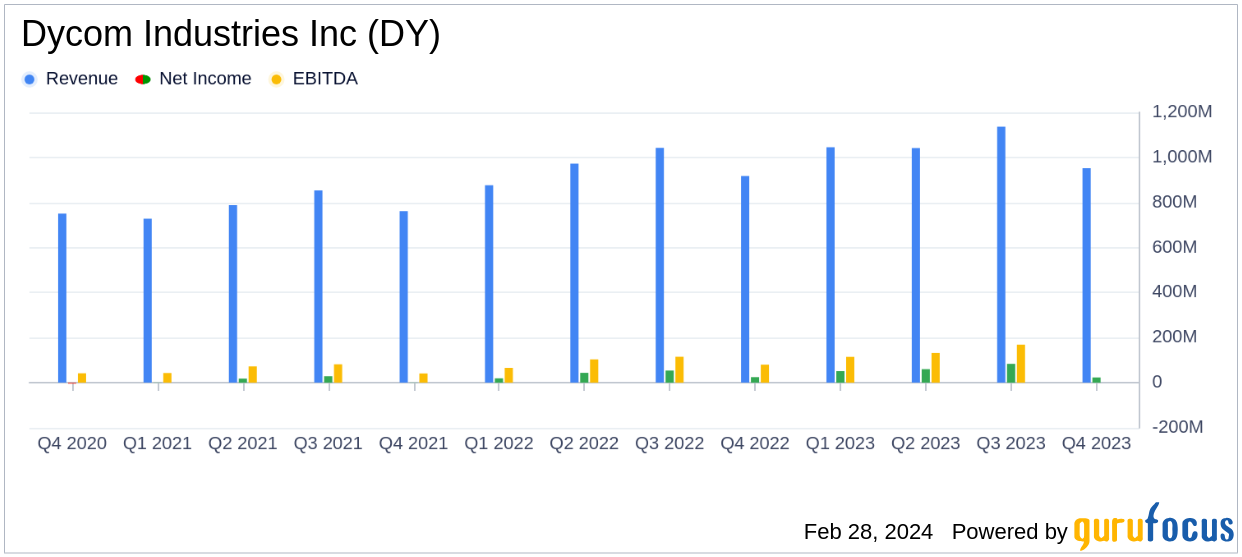This screenshot has height=557, width=1242.
Task: Click the 1,000M y-axis value
Action: click(1182, 157)
